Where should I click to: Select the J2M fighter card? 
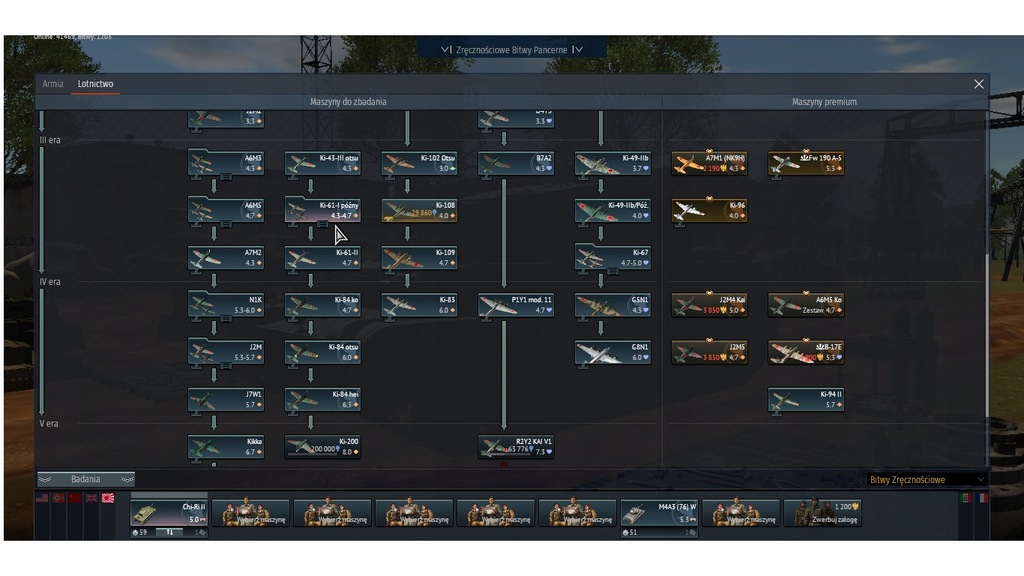click(226, 352)
